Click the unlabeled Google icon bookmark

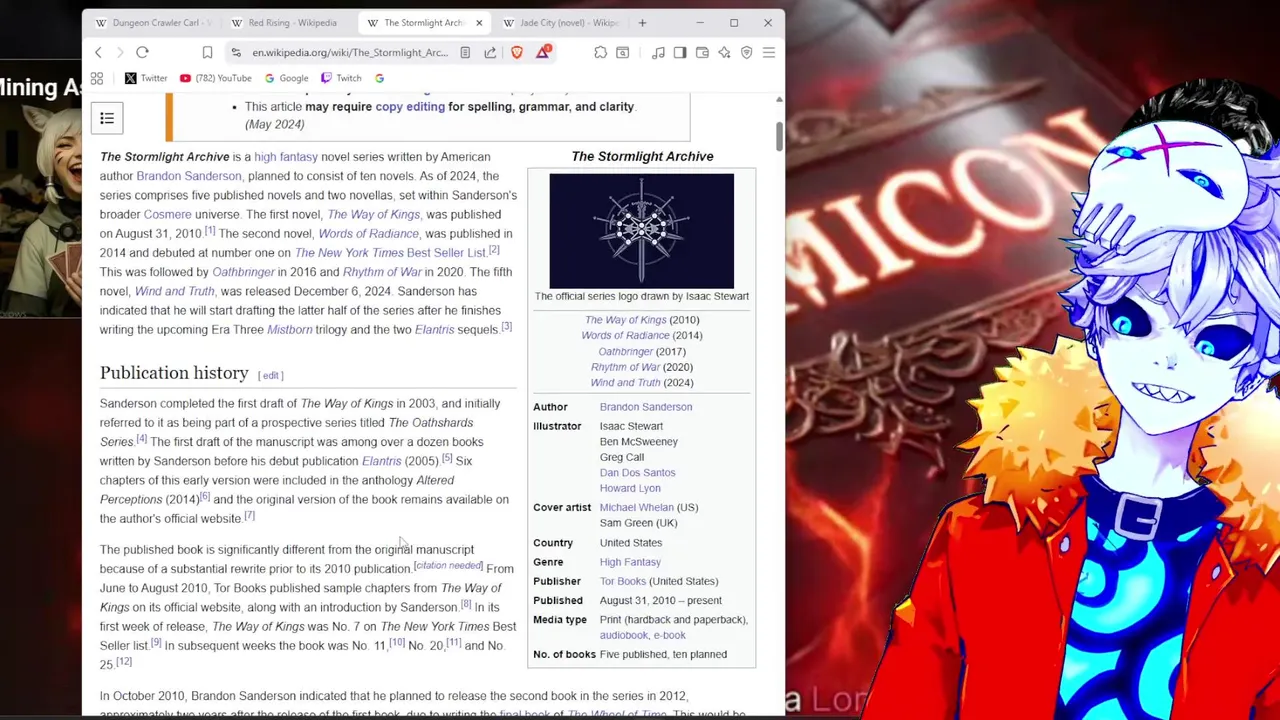(379, 78)
